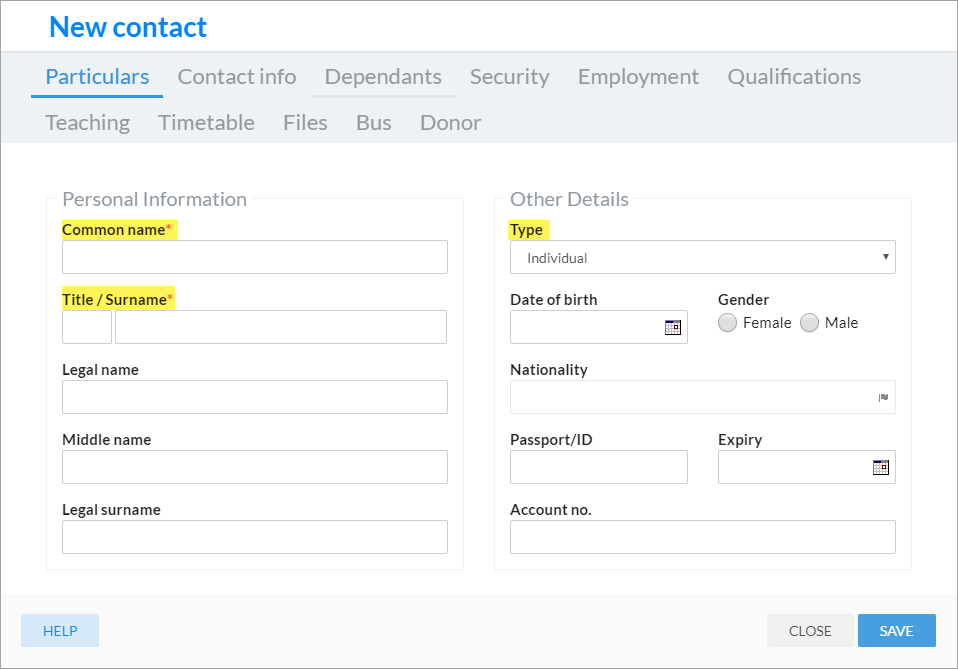The height and width of the screenshot is (669, 958).
Task: Focus the Common name input field
Action: [x=255, y=257]
